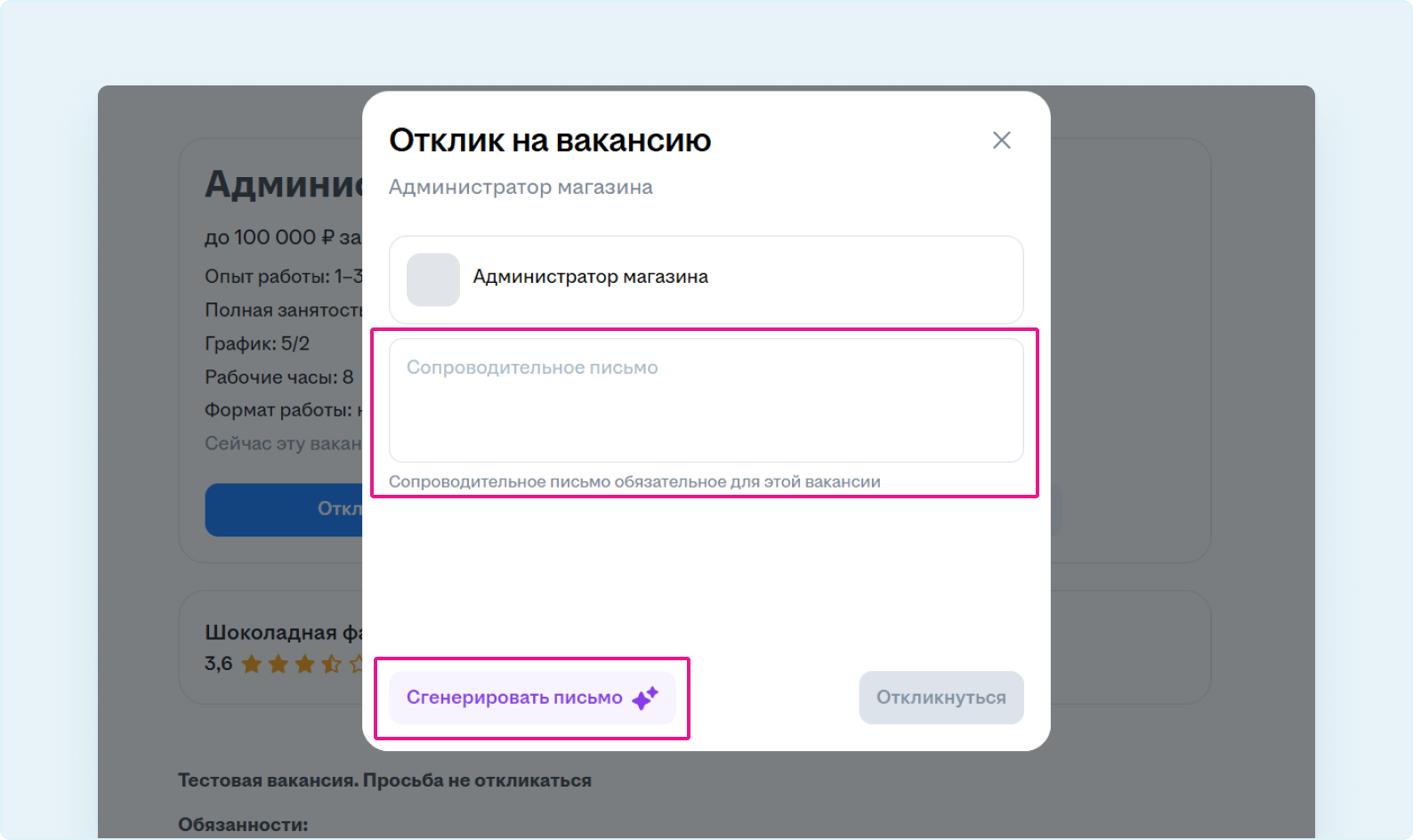The width and height of the screenshot is (1413, 840).
Task: Click the Тестовая вакансия notice text
Action: pos(384,780)
